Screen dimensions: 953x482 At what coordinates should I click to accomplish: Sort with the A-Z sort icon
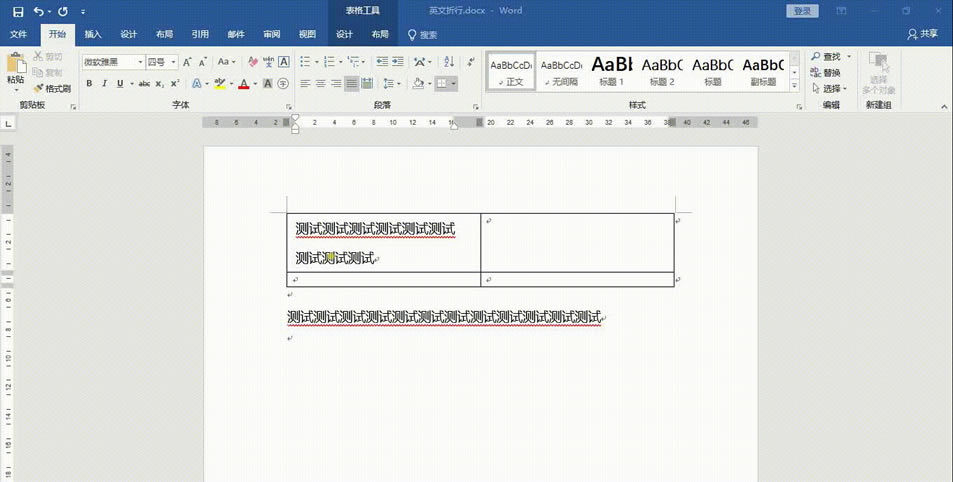449,62
